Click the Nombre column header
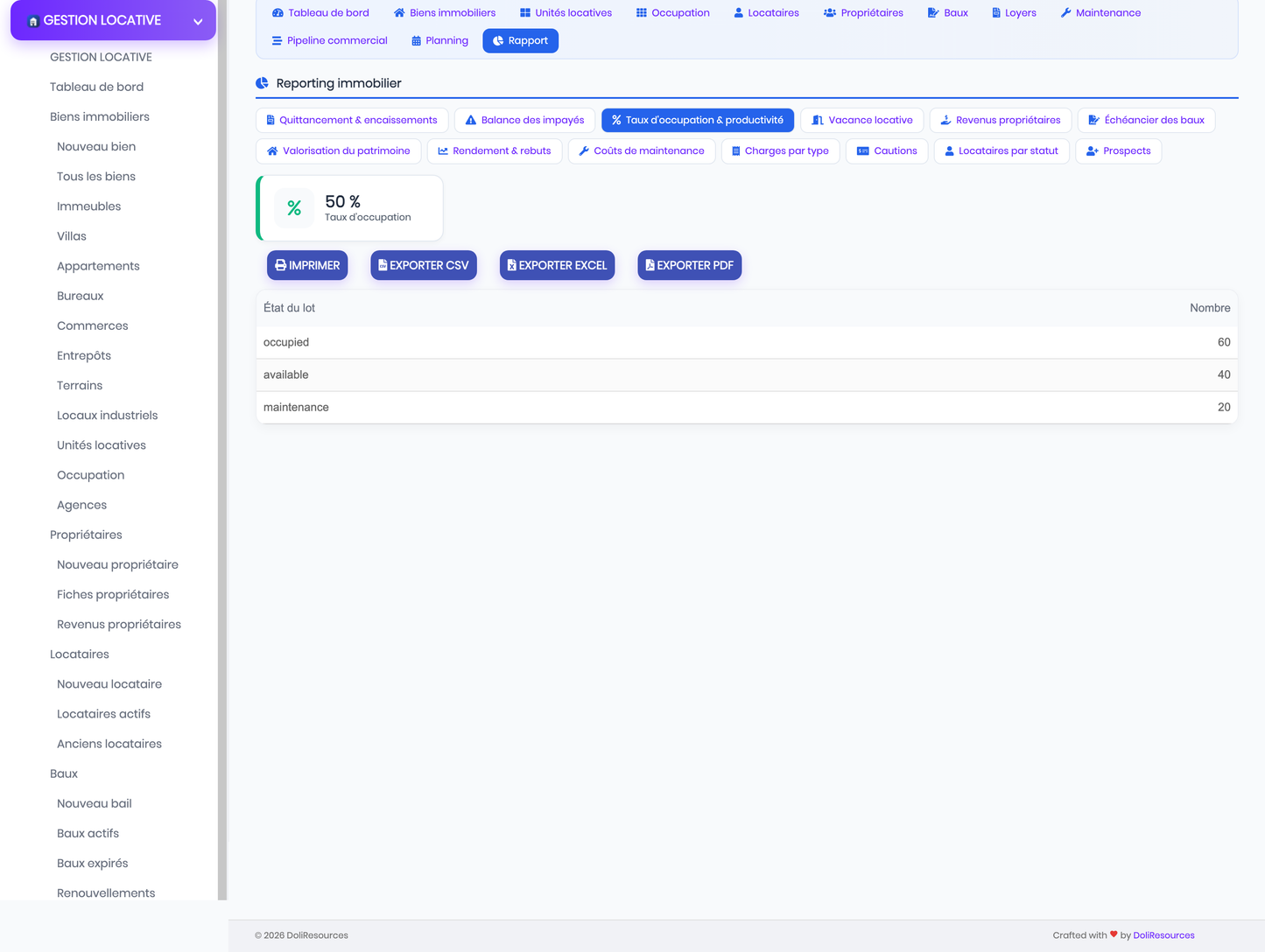Image resolution: width=1265 pixels, height=952 pixels. 1210,308
